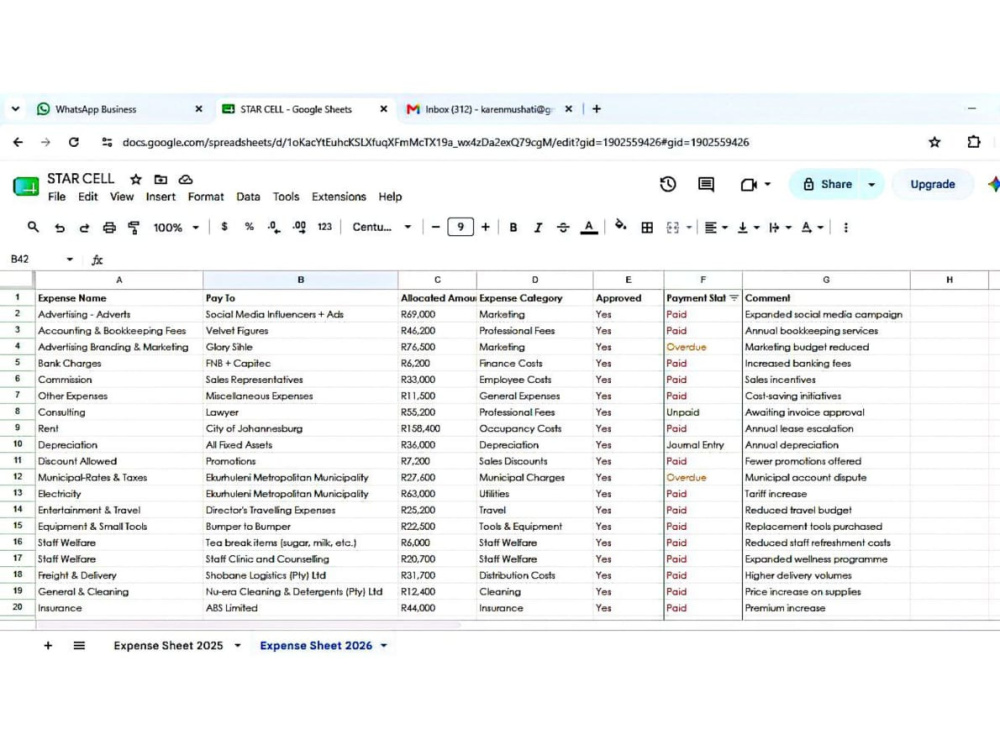Star the STAR CELL document

pyautogui.click(x=136, y=179)
